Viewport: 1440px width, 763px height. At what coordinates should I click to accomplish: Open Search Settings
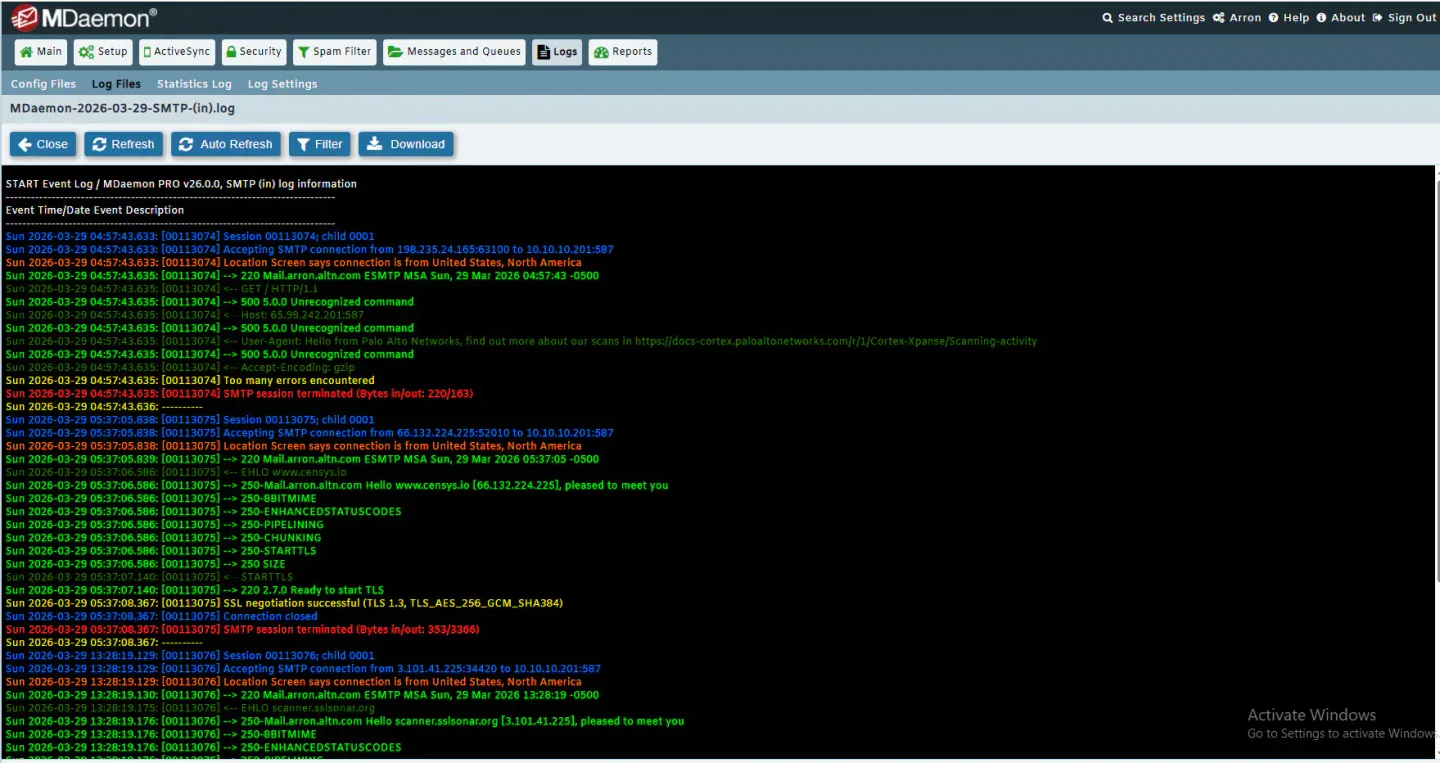tap(1153, 18)
